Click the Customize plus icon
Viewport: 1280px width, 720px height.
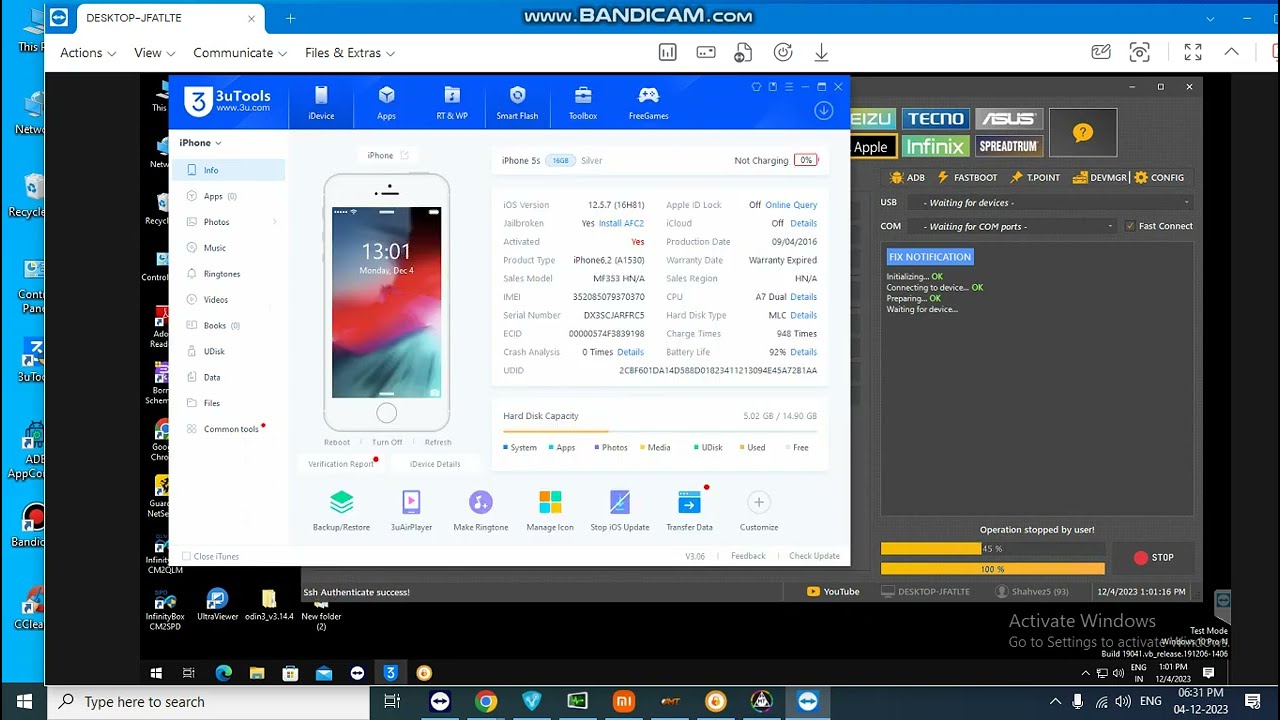[759, 502]
